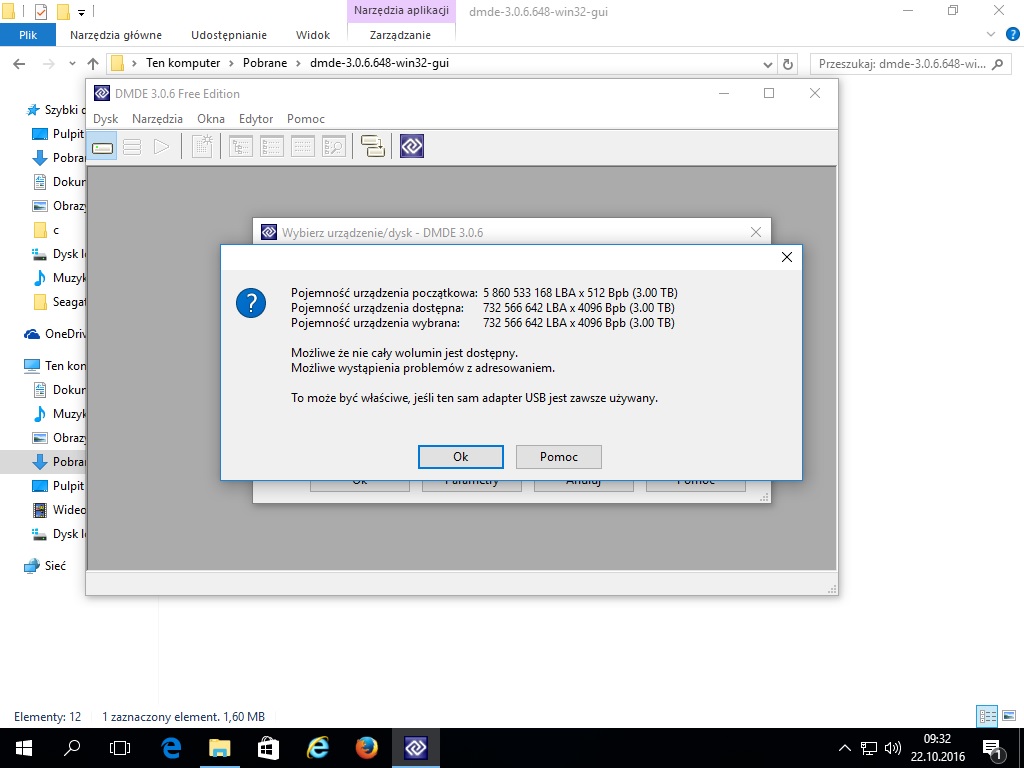Screen dimensions: 1024x768
Task: Open the Action Center notification icon
Action: click(x=991, y=748)
